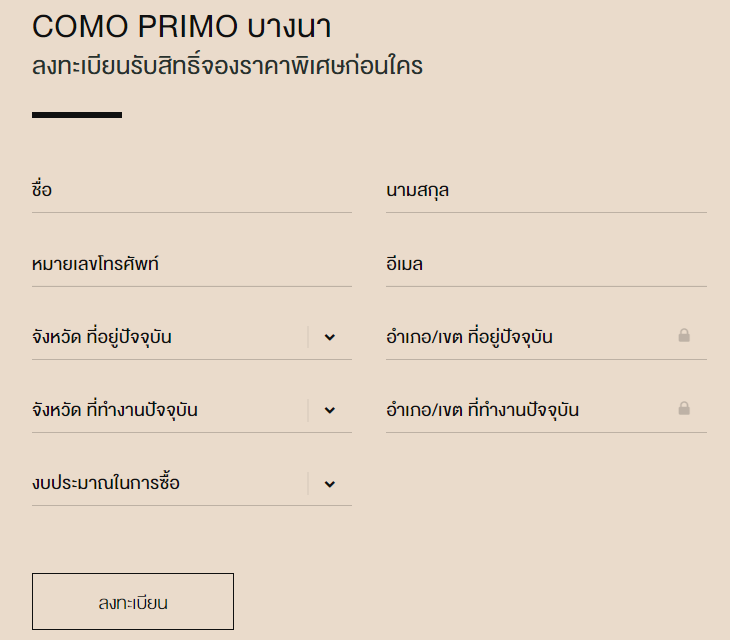Focus the ชื่อ first name field
This screenshot has width=730, height=640.
pyautogui.click(x=191, y=190)
